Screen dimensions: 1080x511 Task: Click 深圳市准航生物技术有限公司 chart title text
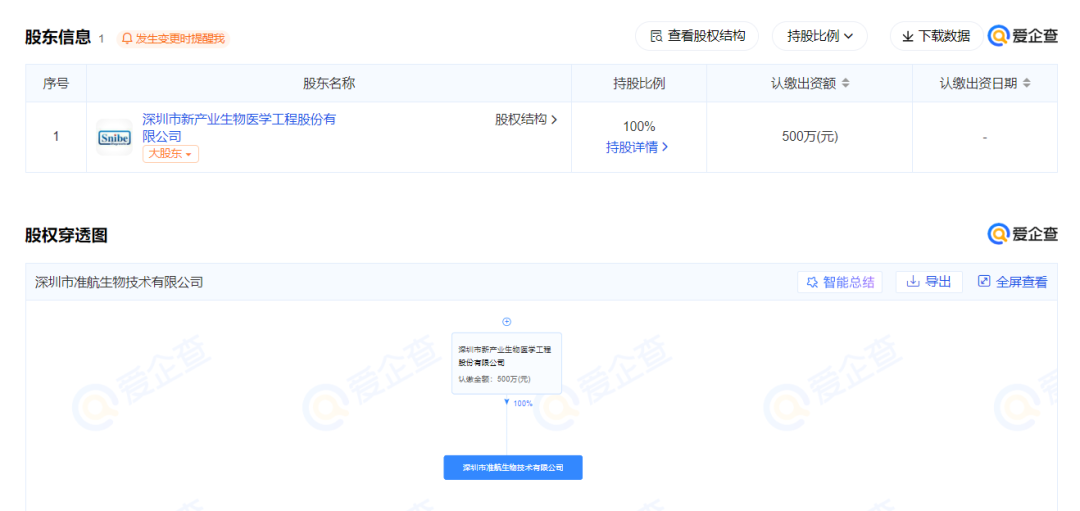pos(119,282)
